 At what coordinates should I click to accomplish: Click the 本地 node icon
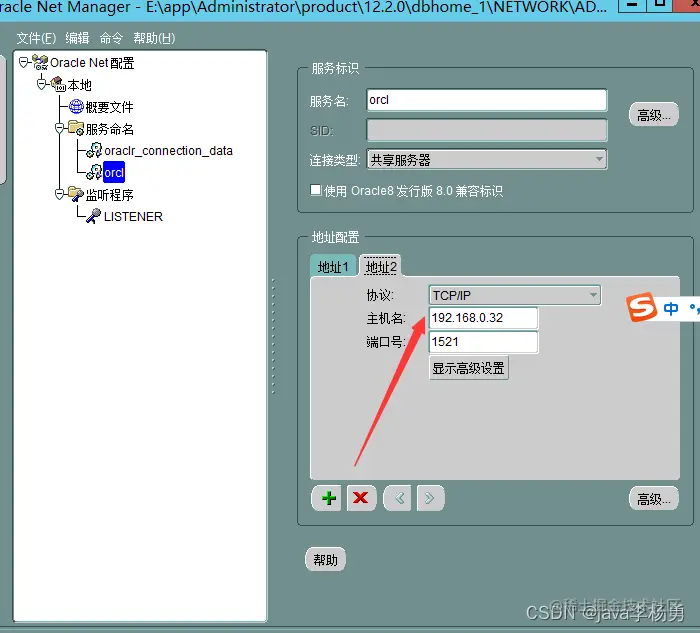coord(58,84)
